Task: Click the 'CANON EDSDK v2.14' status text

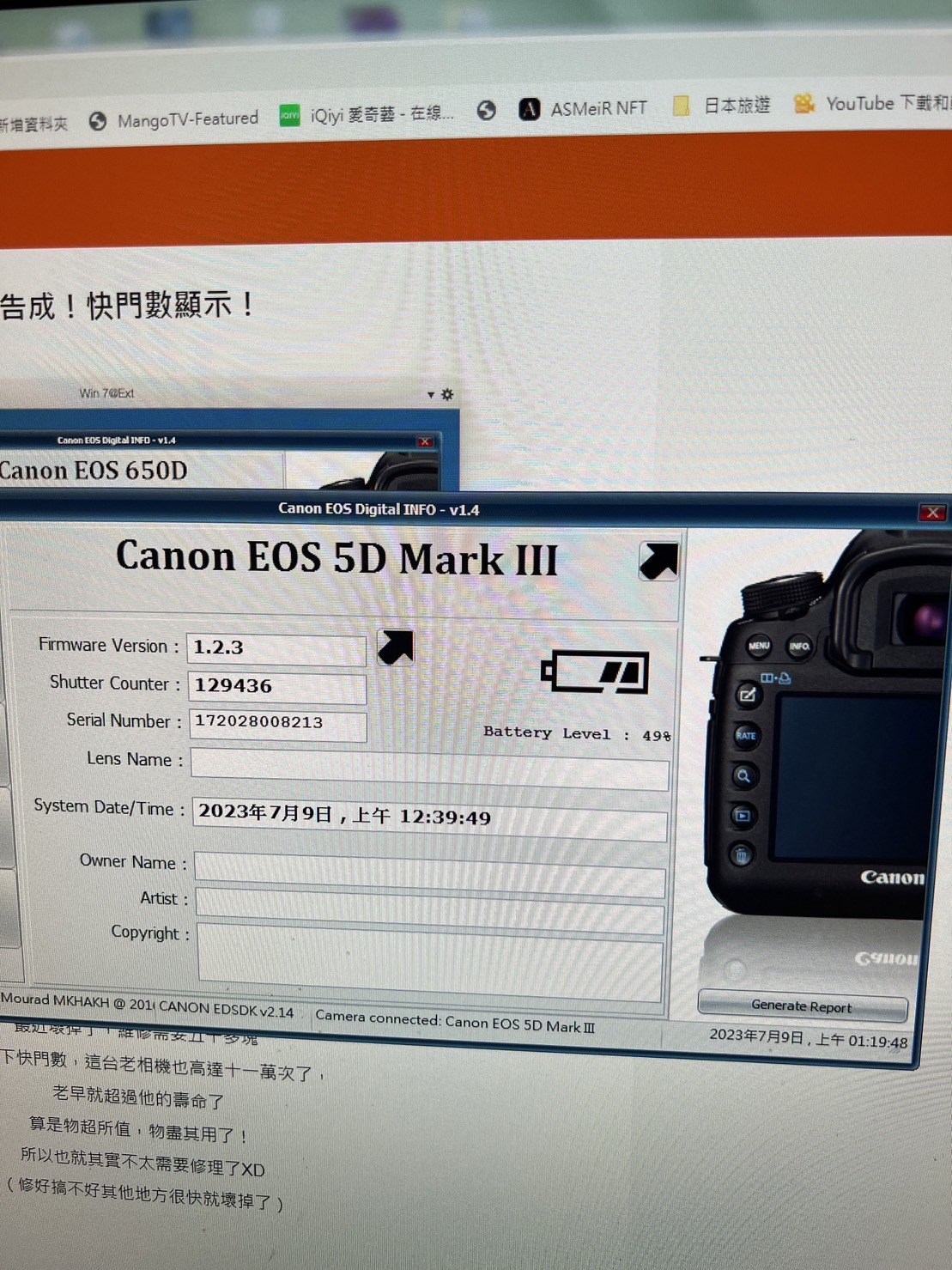Action: point(226,1009)
